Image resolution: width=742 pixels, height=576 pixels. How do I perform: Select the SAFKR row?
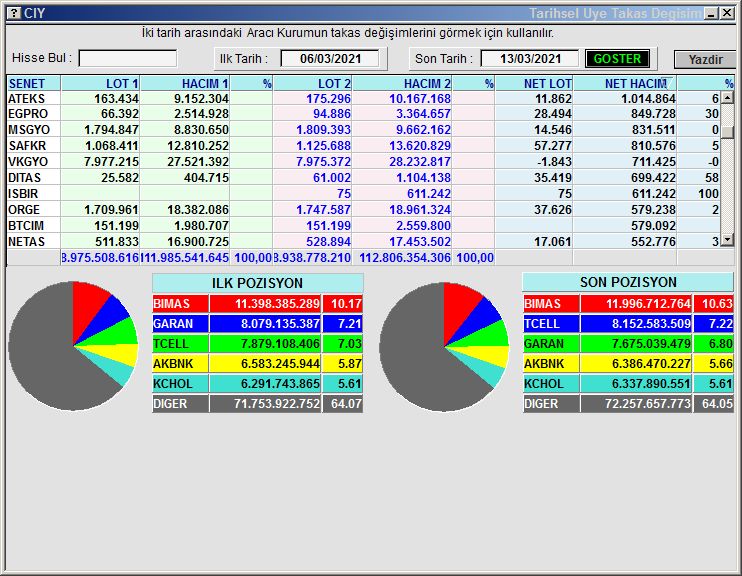point(363,146)
